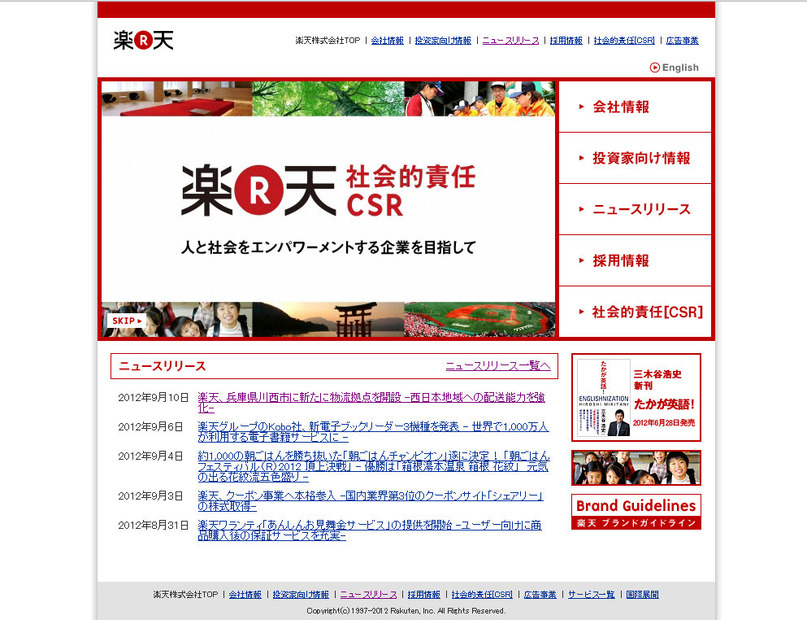Click the red lounge room photo
This screenshot has width=807, height=620.
click(177, 99)
